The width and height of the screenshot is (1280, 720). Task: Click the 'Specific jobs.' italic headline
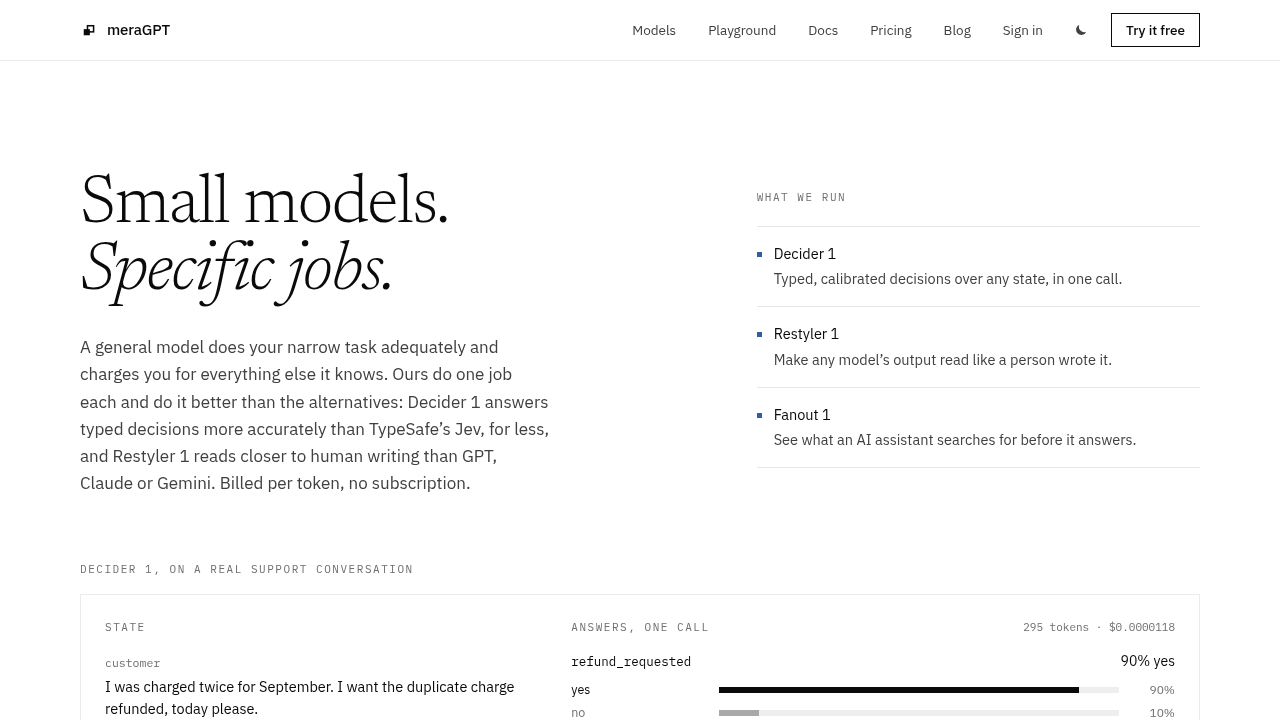pyautogui.click(x=236, y=268)
